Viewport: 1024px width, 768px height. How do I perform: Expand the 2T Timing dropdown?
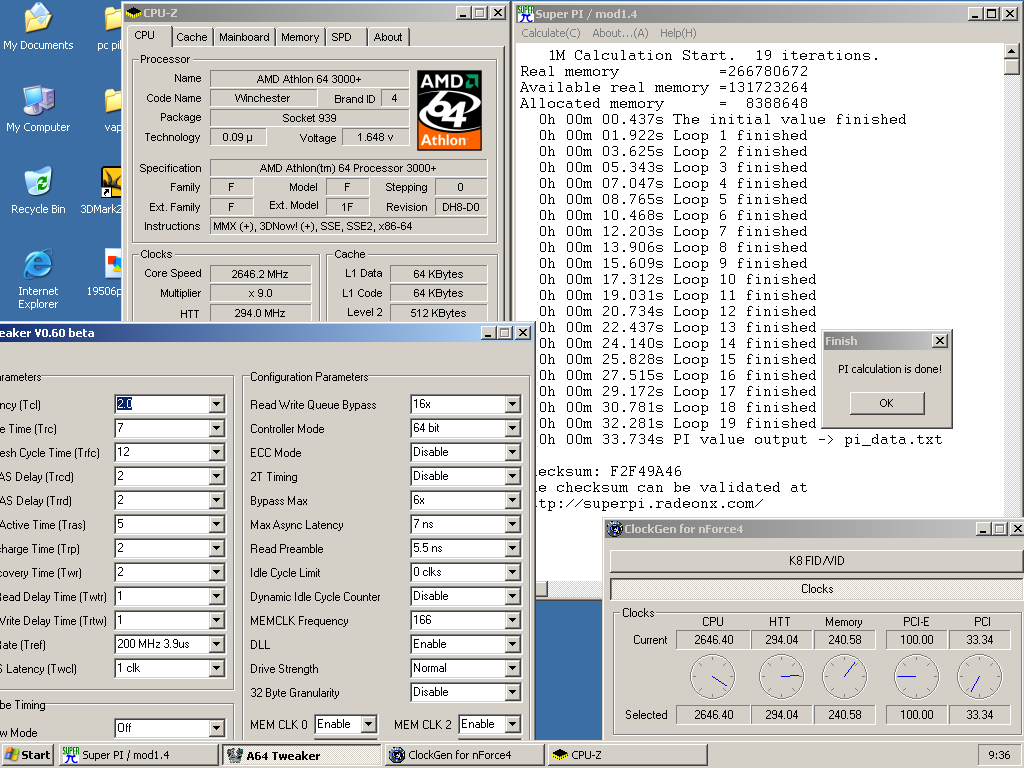coord(513,477)
